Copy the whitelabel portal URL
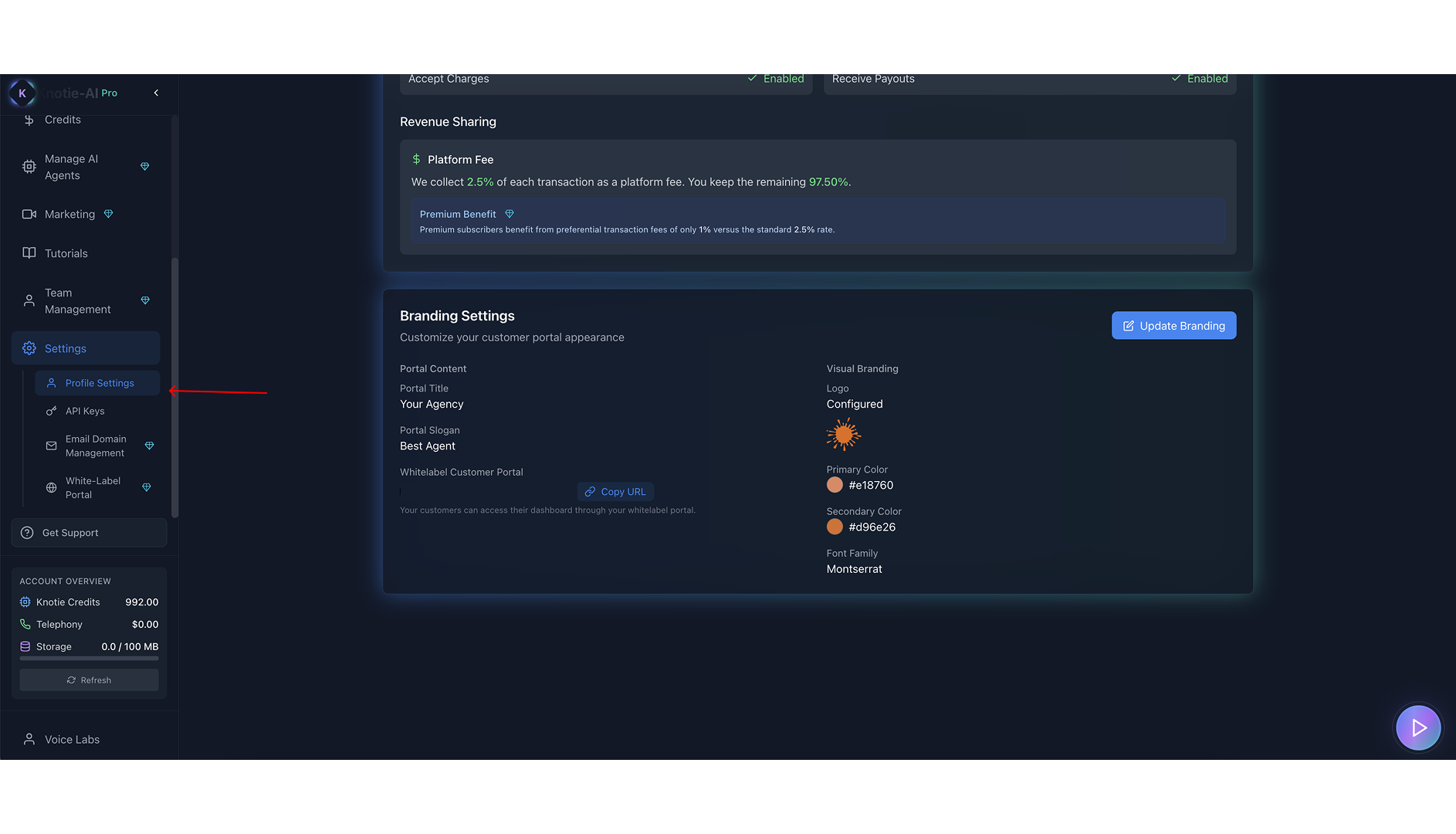Image resolution: width=1456 pixels, height=834 pixels. point(615,492)
